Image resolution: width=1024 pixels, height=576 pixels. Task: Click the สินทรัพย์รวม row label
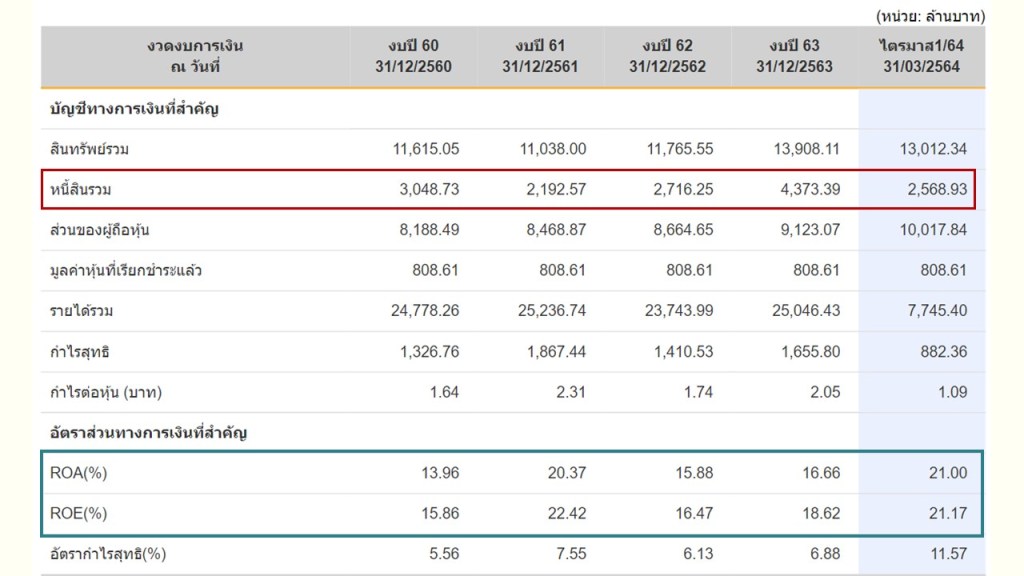[x=90, y=149]
